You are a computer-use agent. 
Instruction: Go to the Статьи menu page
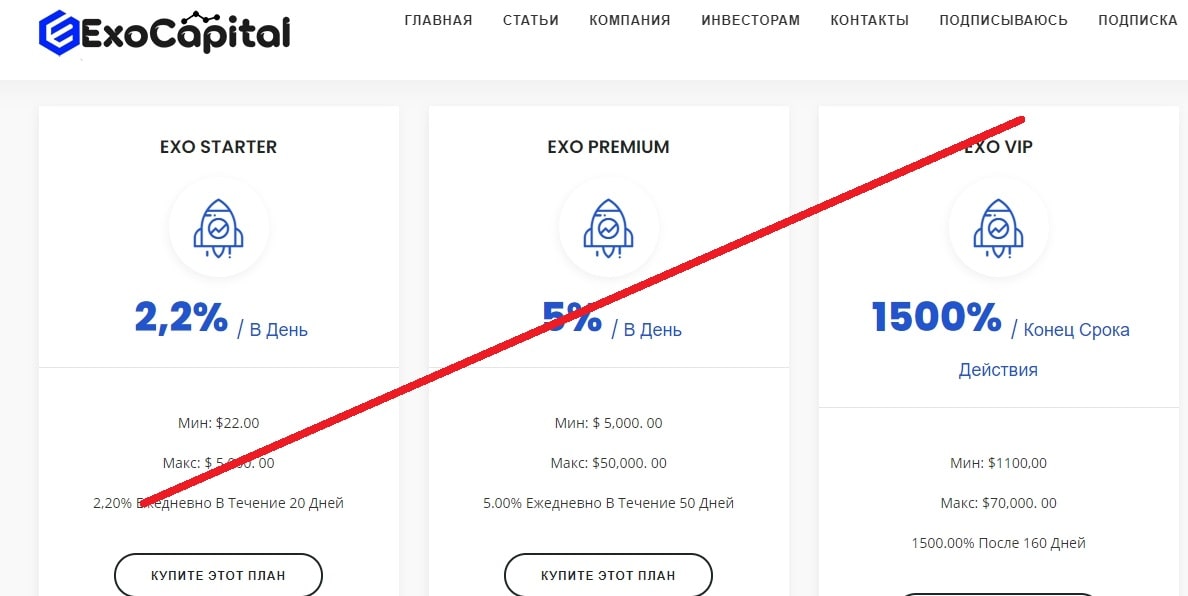point(531,20)
